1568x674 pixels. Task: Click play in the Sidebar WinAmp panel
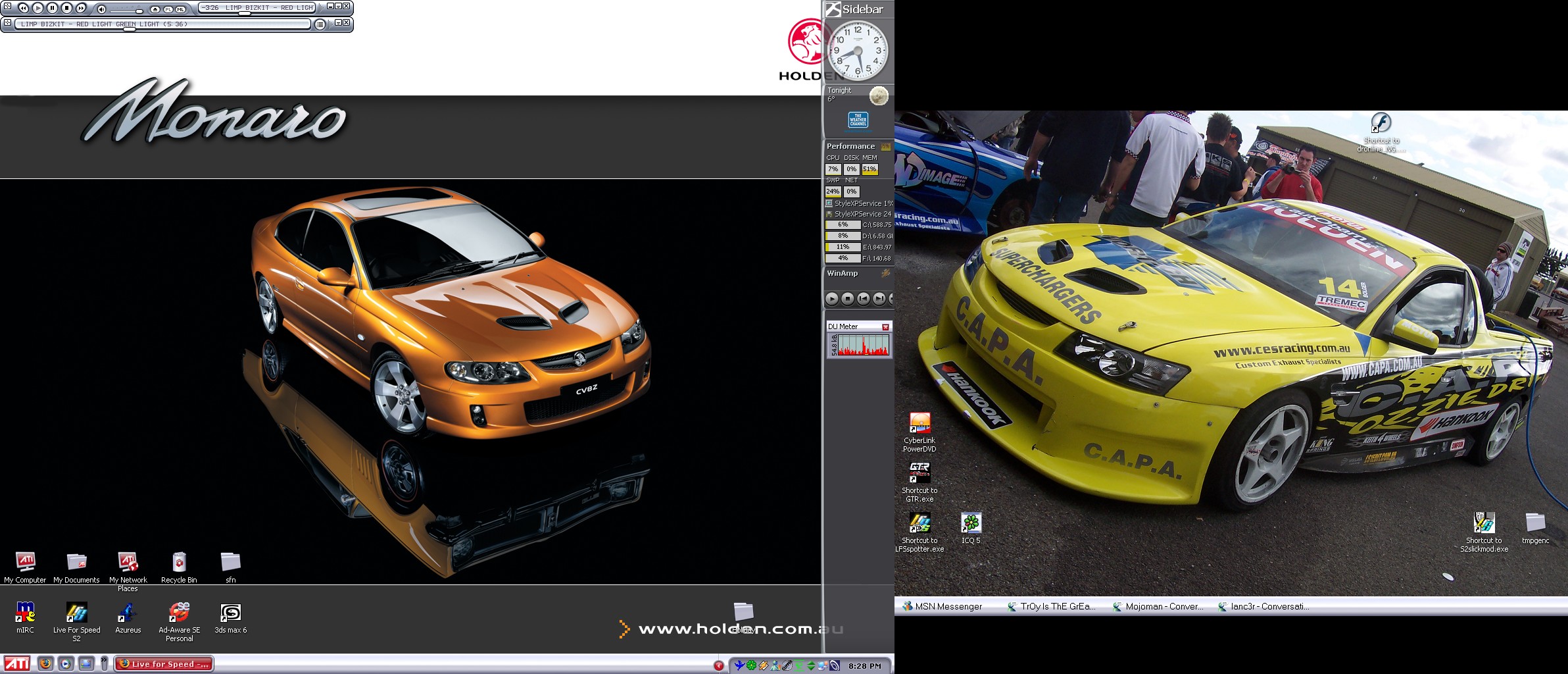click(832, 299)
